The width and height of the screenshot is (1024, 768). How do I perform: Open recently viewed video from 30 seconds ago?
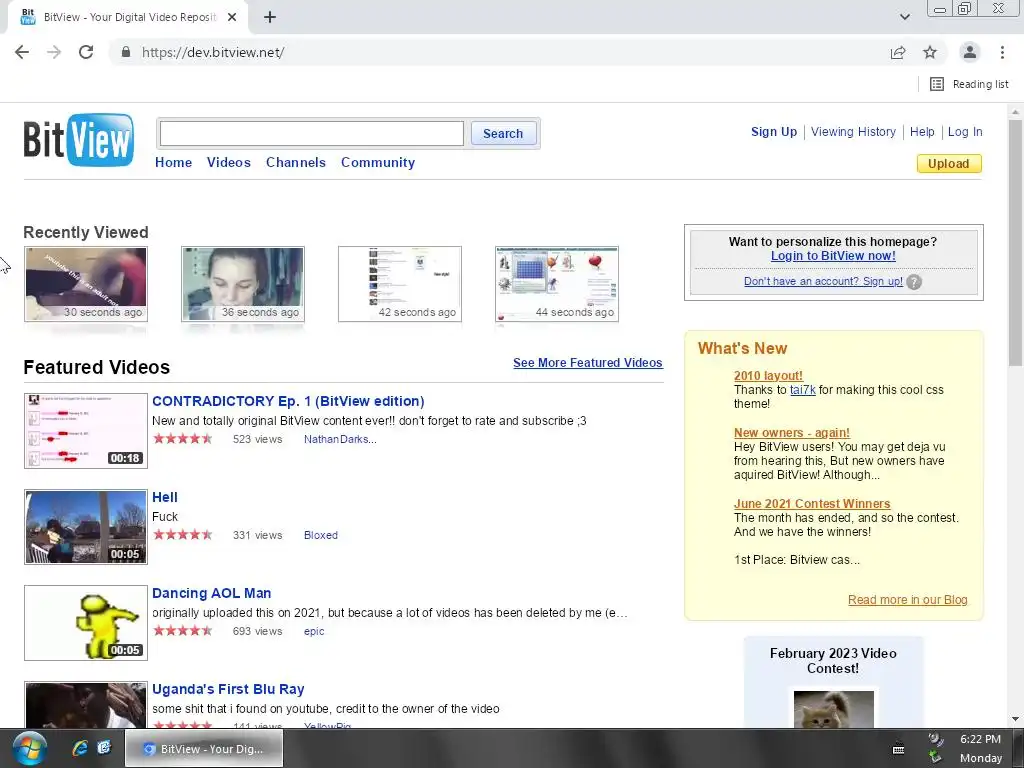tap(86, 283)
